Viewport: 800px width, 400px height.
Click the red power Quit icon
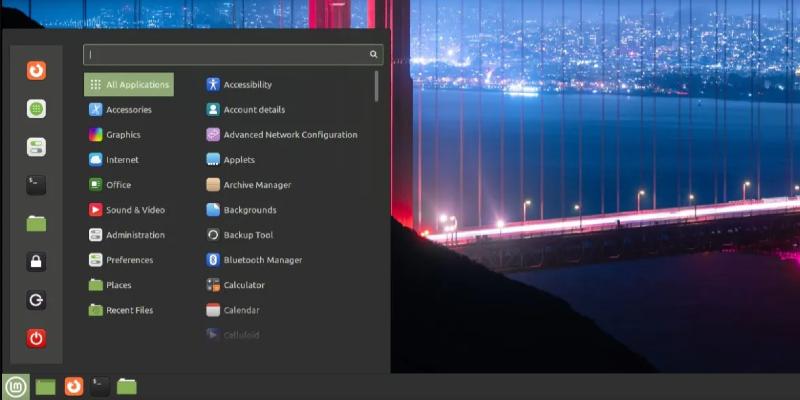tap(36, 338)
